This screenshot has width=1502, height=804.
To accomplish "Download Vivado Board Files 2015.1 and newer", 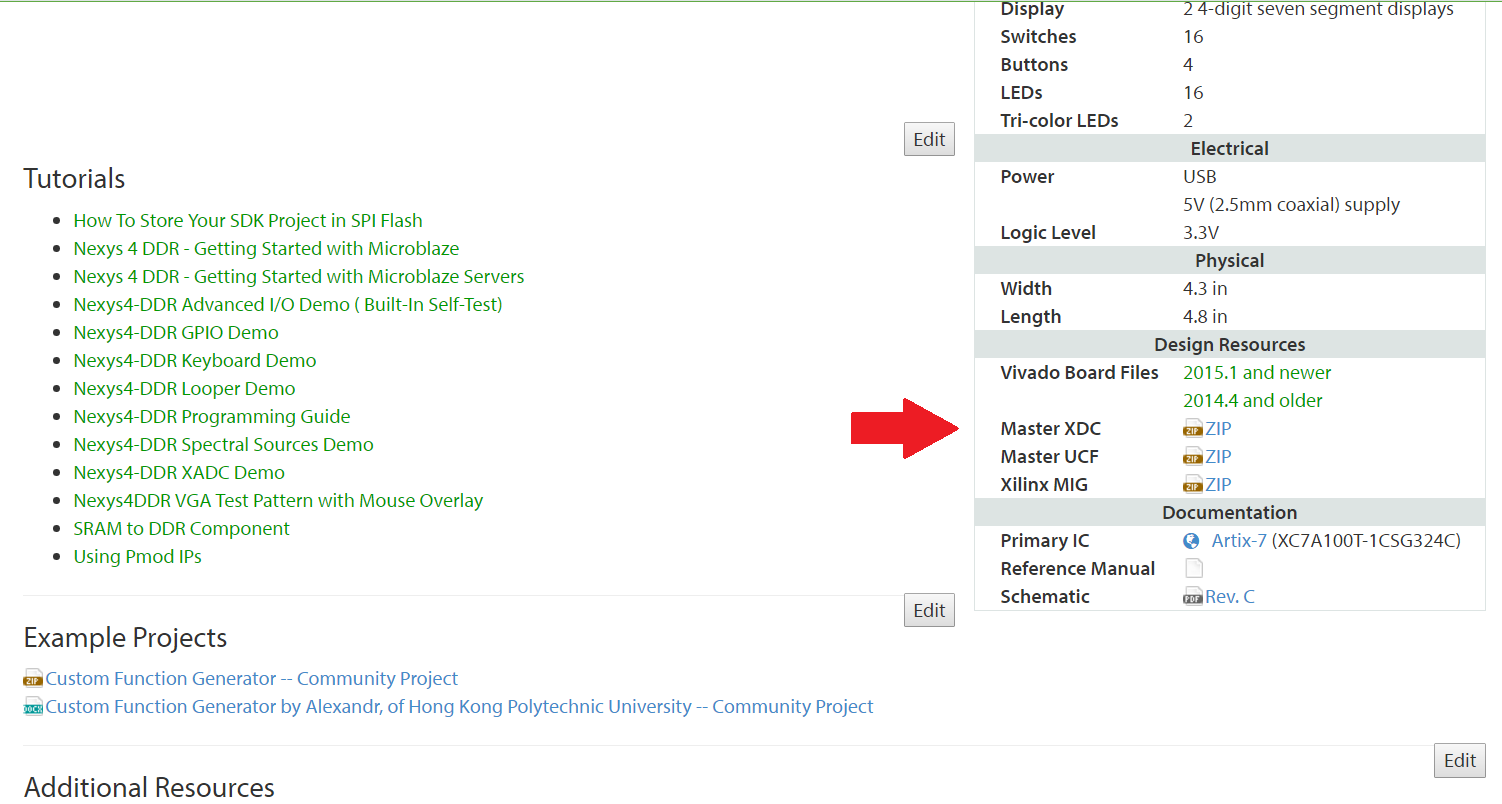I will coord(1257,373).
